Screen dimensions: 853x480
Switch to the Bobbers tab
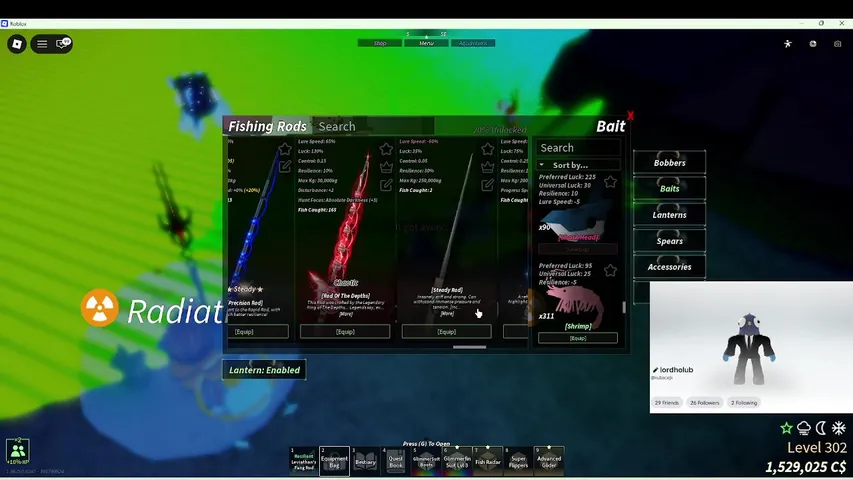click(x=670, y=162)
